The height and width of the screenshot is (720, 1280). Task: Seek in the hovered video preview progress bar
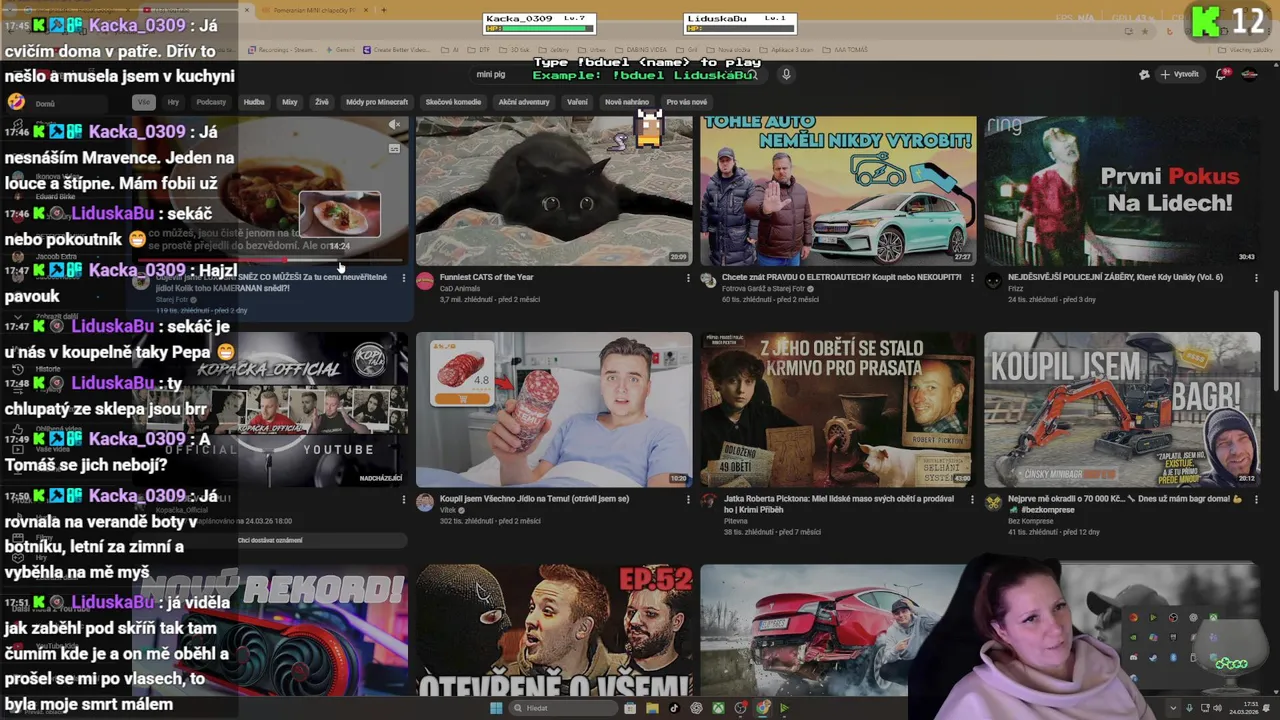coord(270,261)
